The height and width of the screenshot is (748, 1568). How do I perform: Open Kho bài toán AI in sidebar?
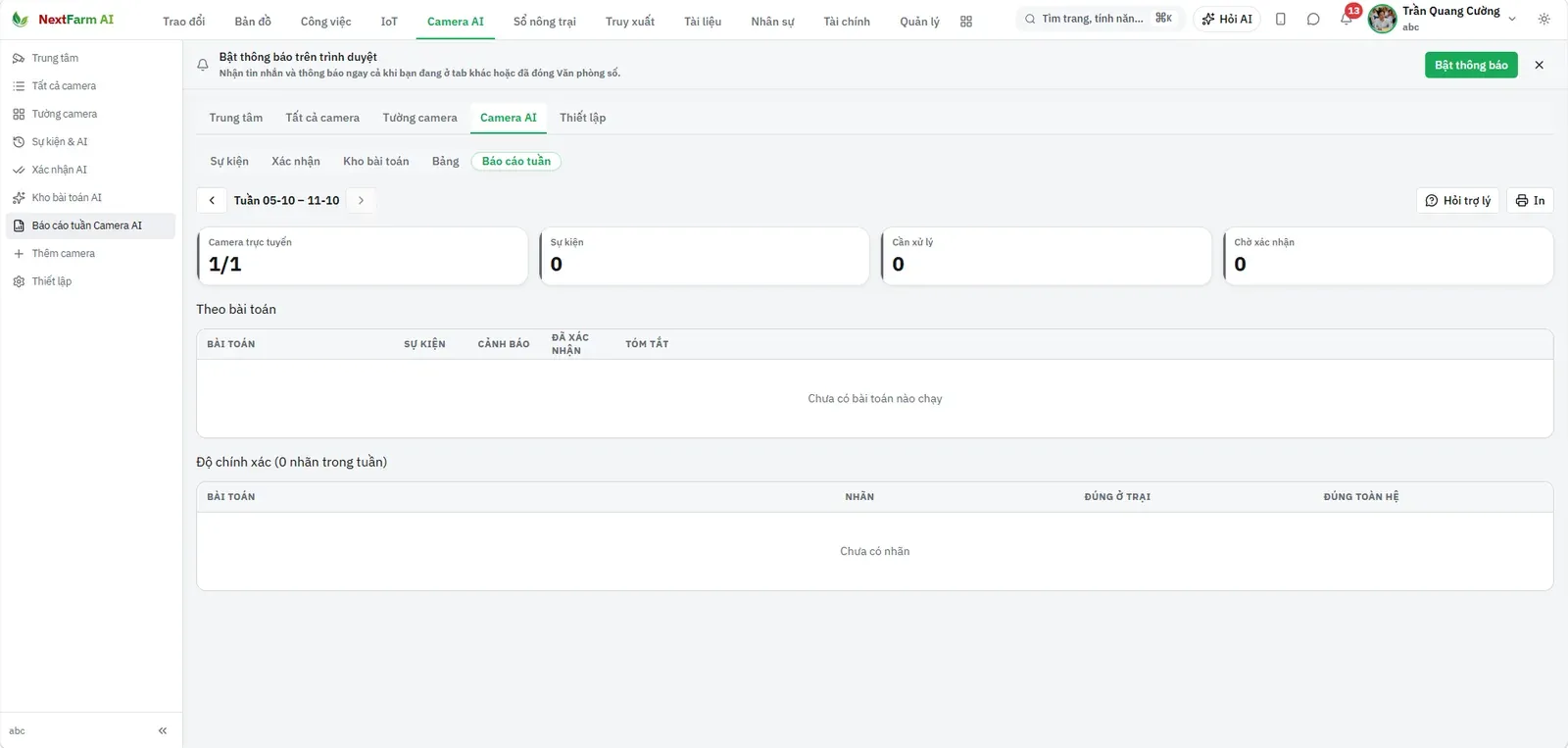point(90,198)
